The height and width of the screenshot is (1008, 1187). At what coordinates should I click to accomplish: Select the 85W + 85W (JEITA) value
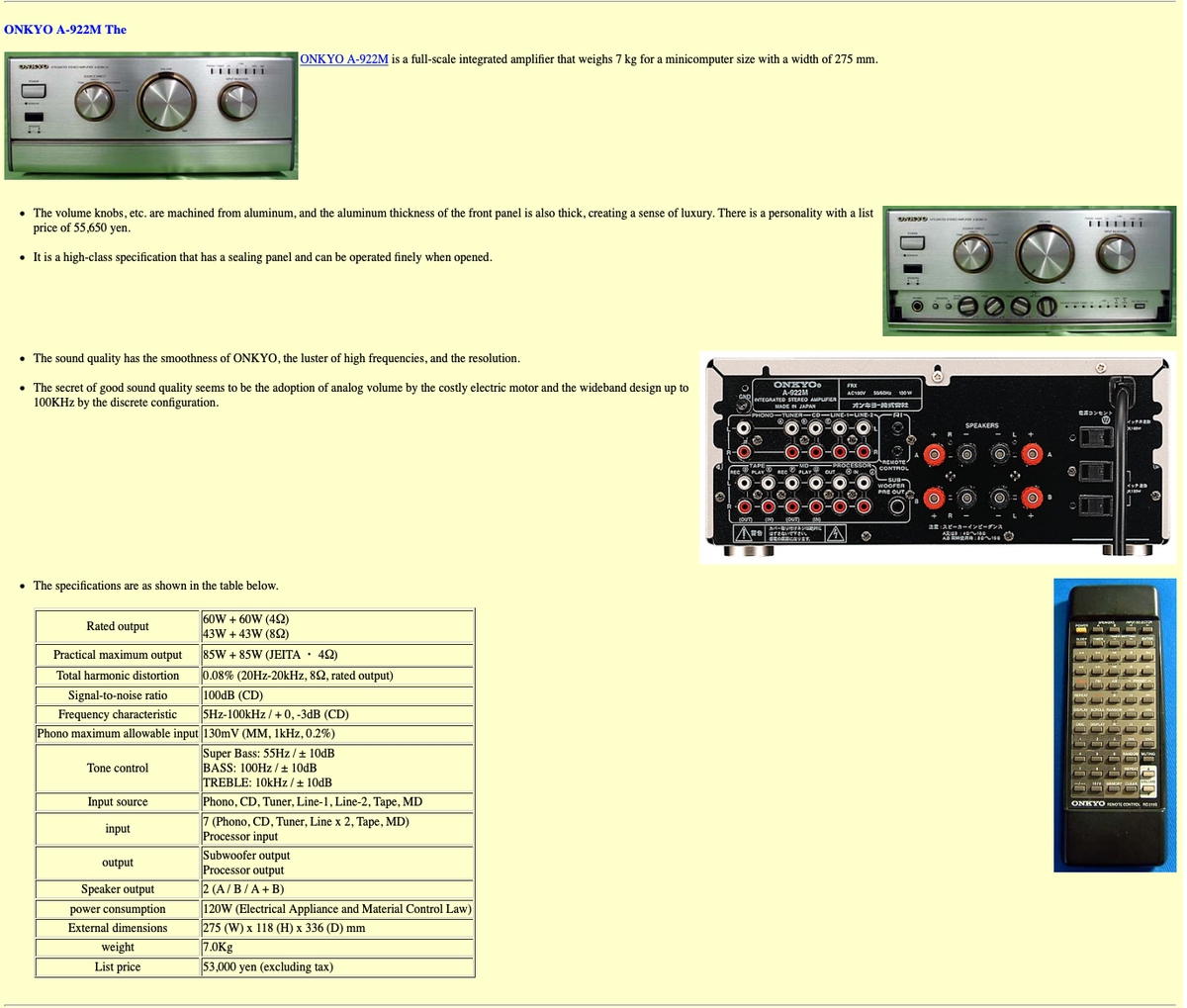coord(270,655)
